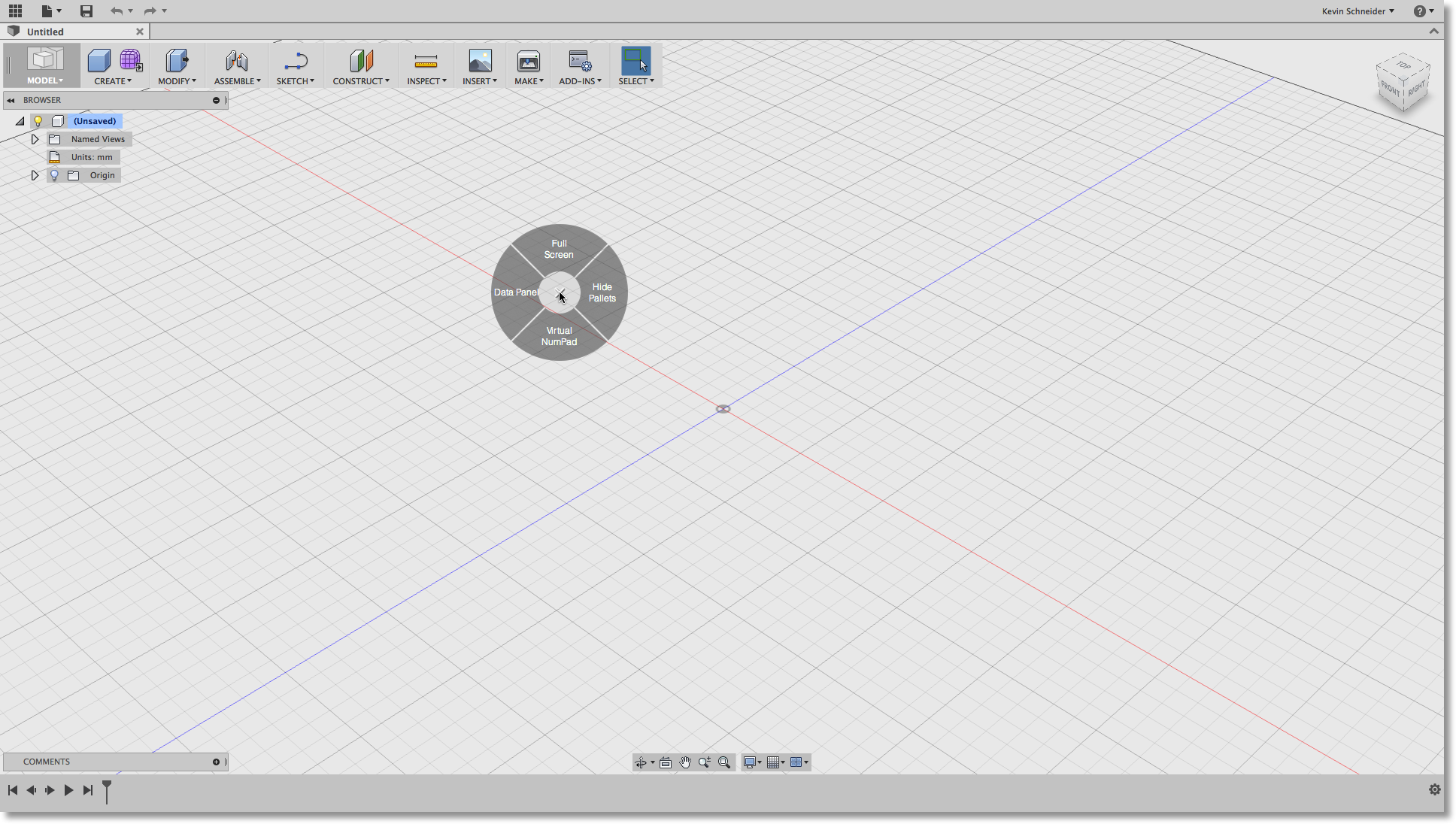1456x824 pixels.
Task: Expand the Unsaved component tree
Action: [x=20, y=120]
